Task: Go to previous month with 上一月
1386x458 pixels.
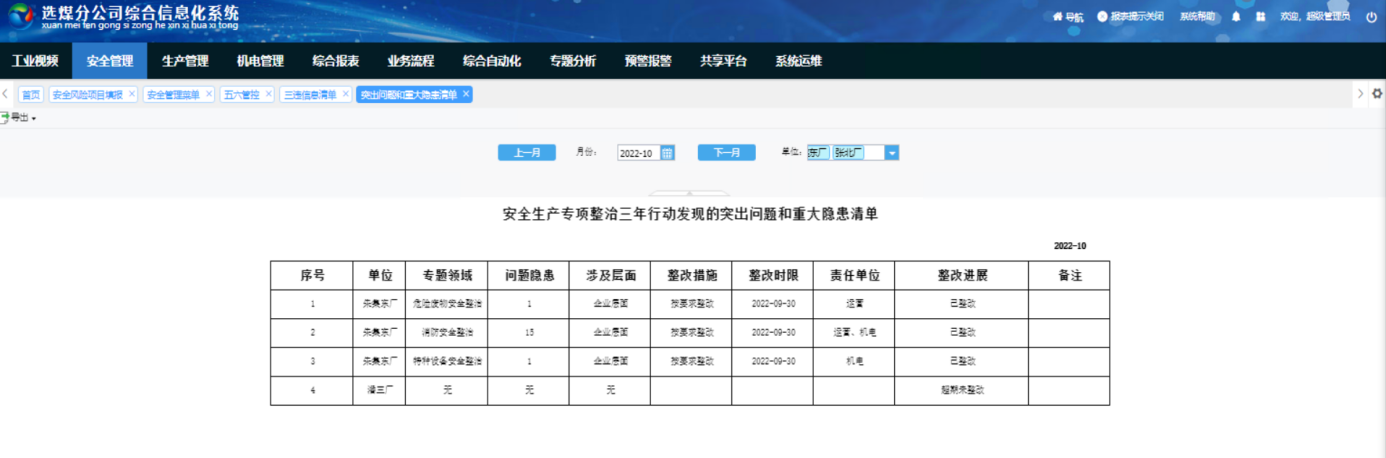Action: (527, 153)
